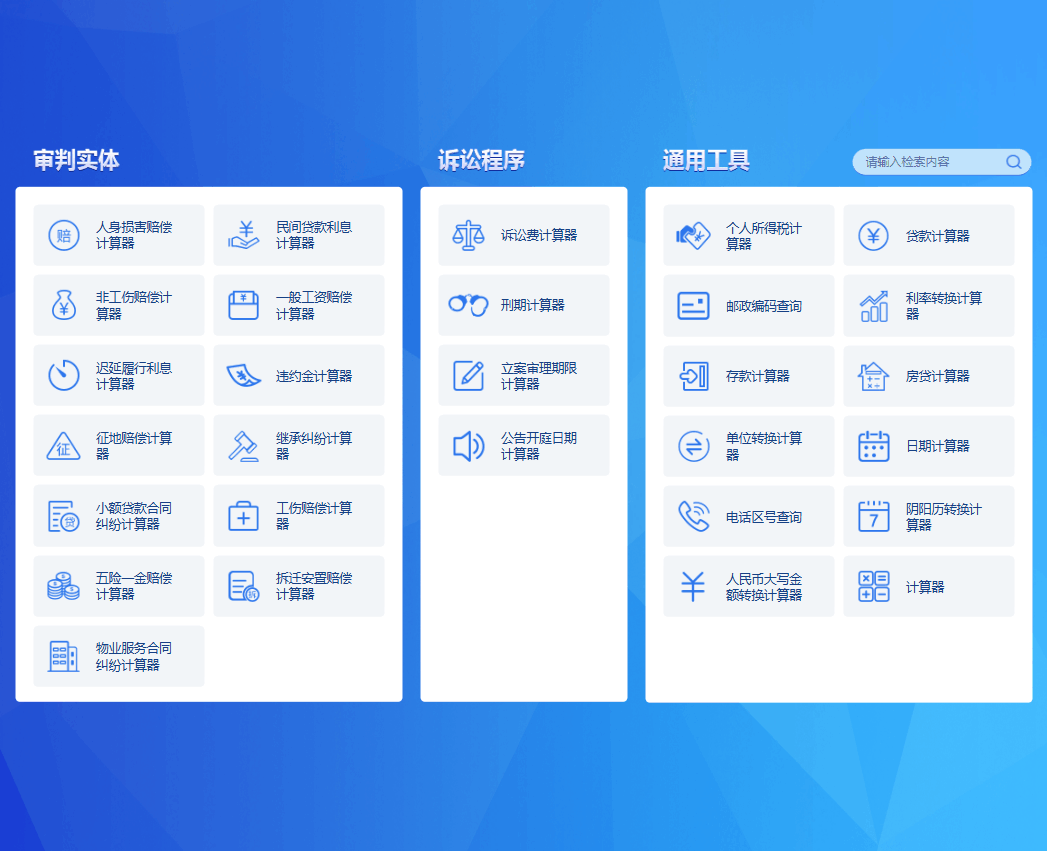Click the scales icon for 诉讼费计算器
The width and height of the screenshot is (1047, 851).
click(x=467, y=236)
